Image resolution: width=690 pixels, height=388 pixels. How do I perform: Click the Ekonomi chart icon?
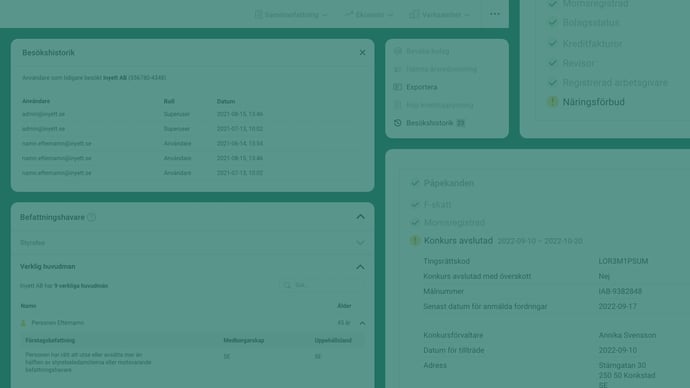point(349,15)
